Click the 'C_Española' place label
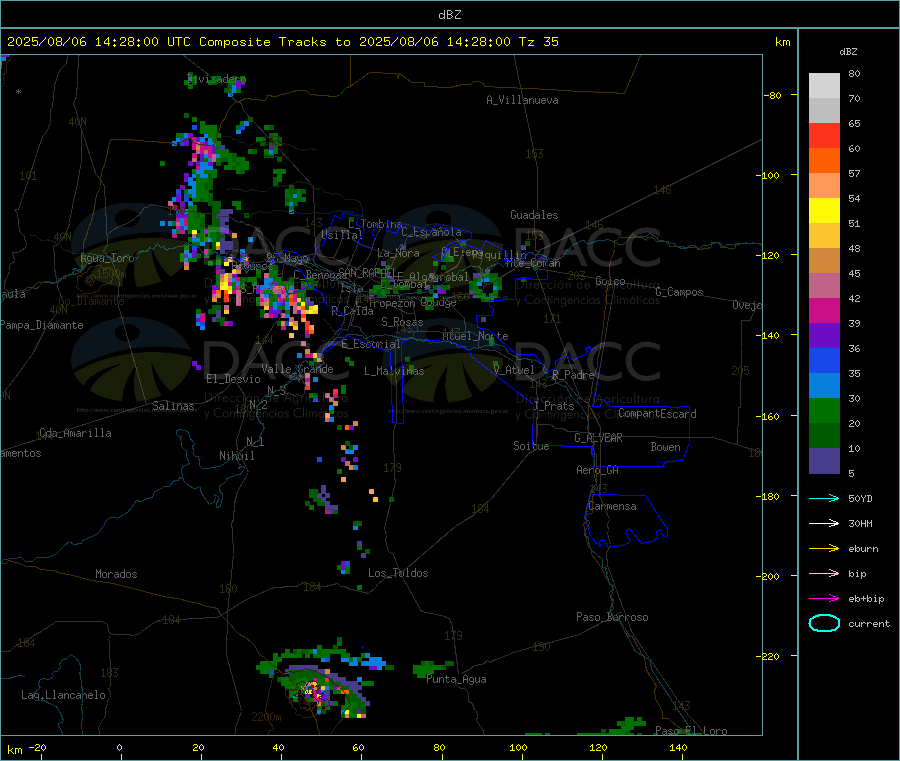Viewport: 900px width, 761px height. 432,232
